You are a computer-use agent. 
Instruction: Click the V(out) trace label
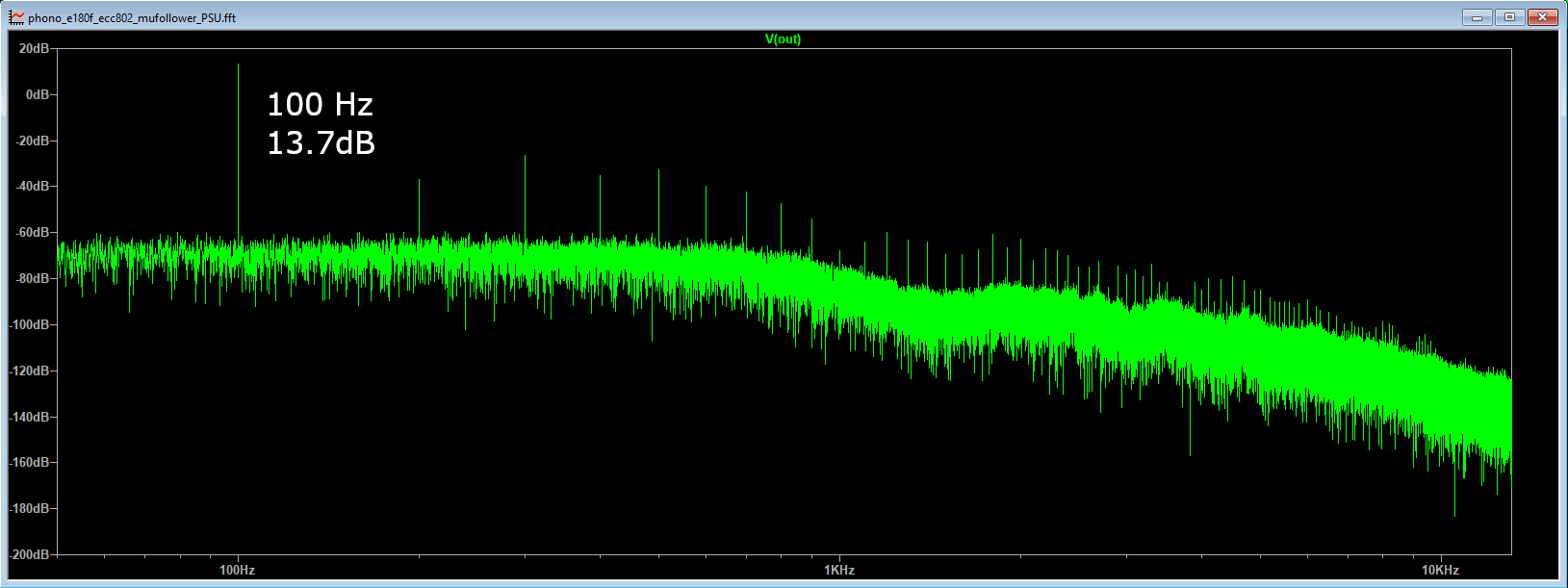click(783, 39)
